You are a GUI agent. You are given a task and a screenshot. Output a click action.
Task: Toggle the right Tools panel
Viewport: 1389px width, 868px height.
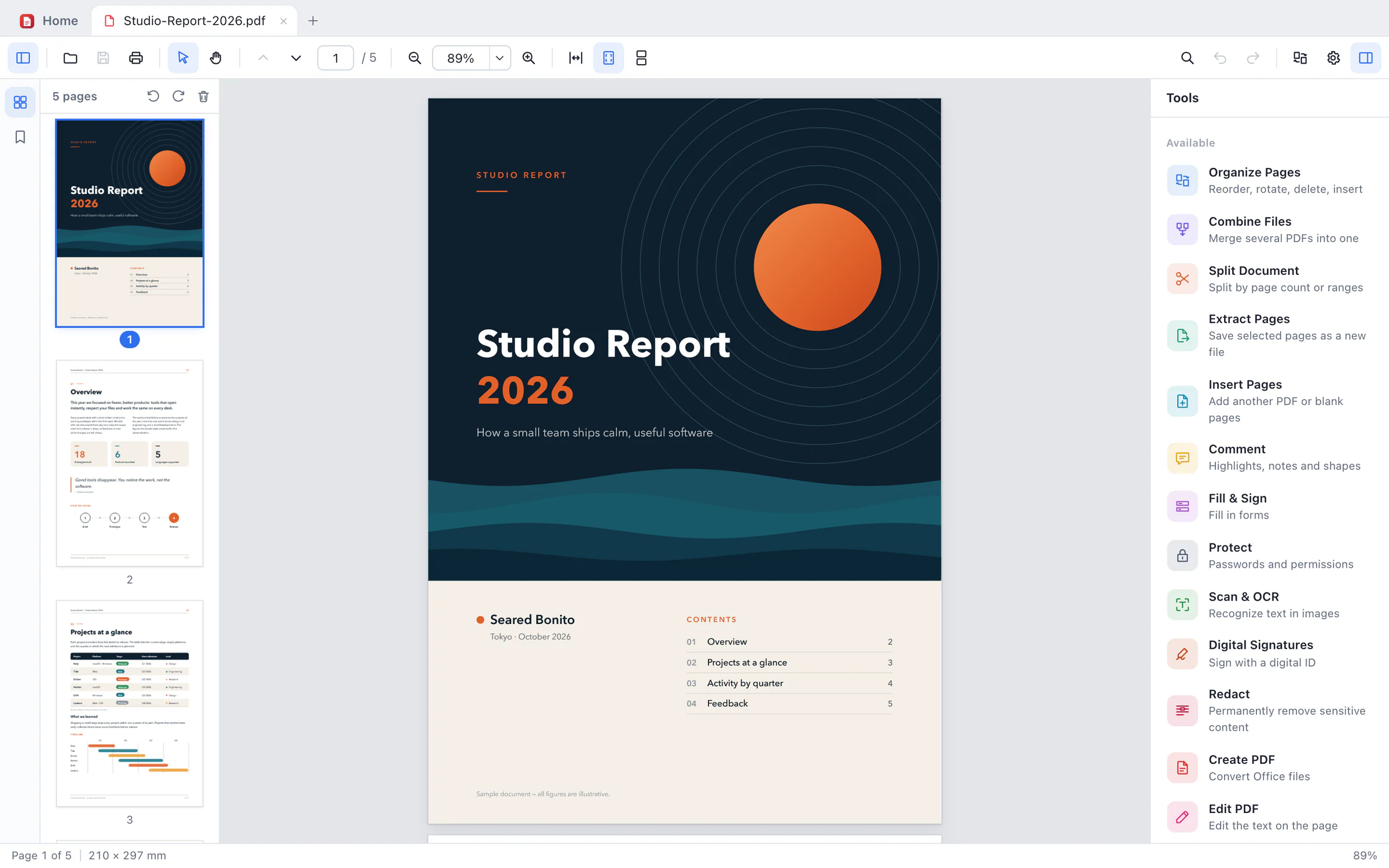click(1366, 58)
